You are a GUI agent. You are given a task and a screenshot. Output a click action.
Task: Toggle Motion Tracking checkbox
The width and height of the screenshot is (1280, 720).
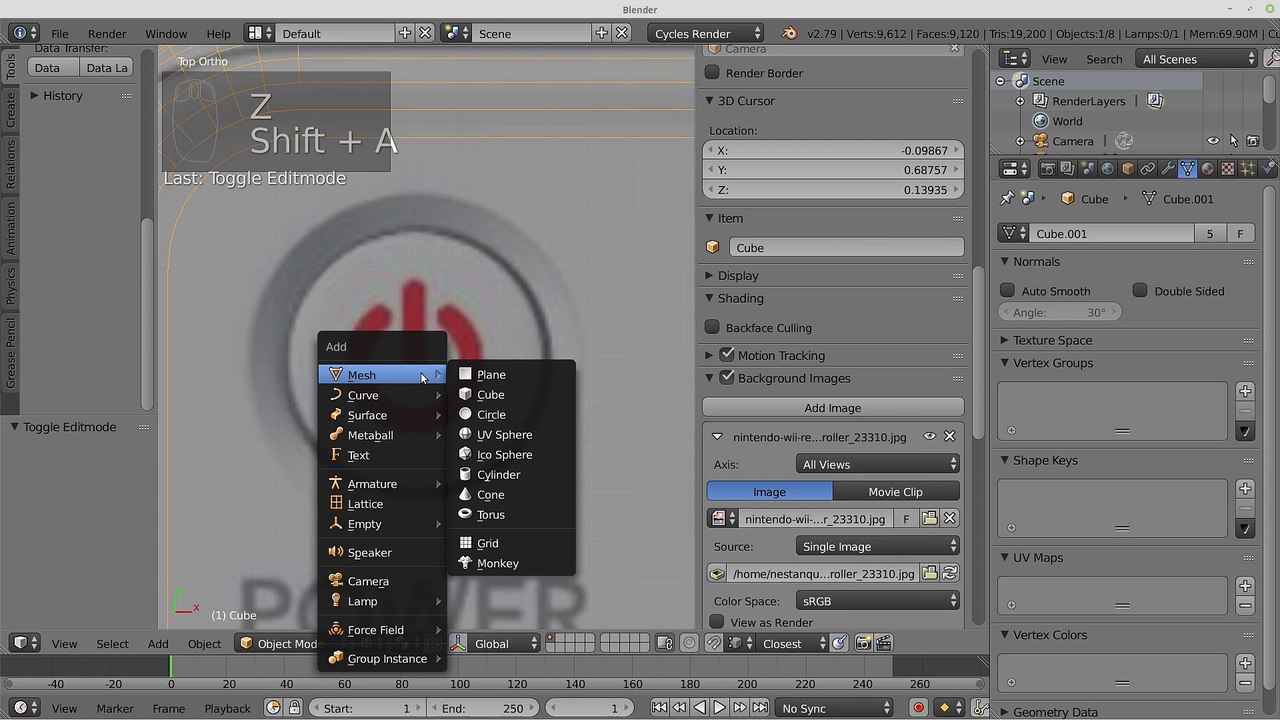point(727,354)
